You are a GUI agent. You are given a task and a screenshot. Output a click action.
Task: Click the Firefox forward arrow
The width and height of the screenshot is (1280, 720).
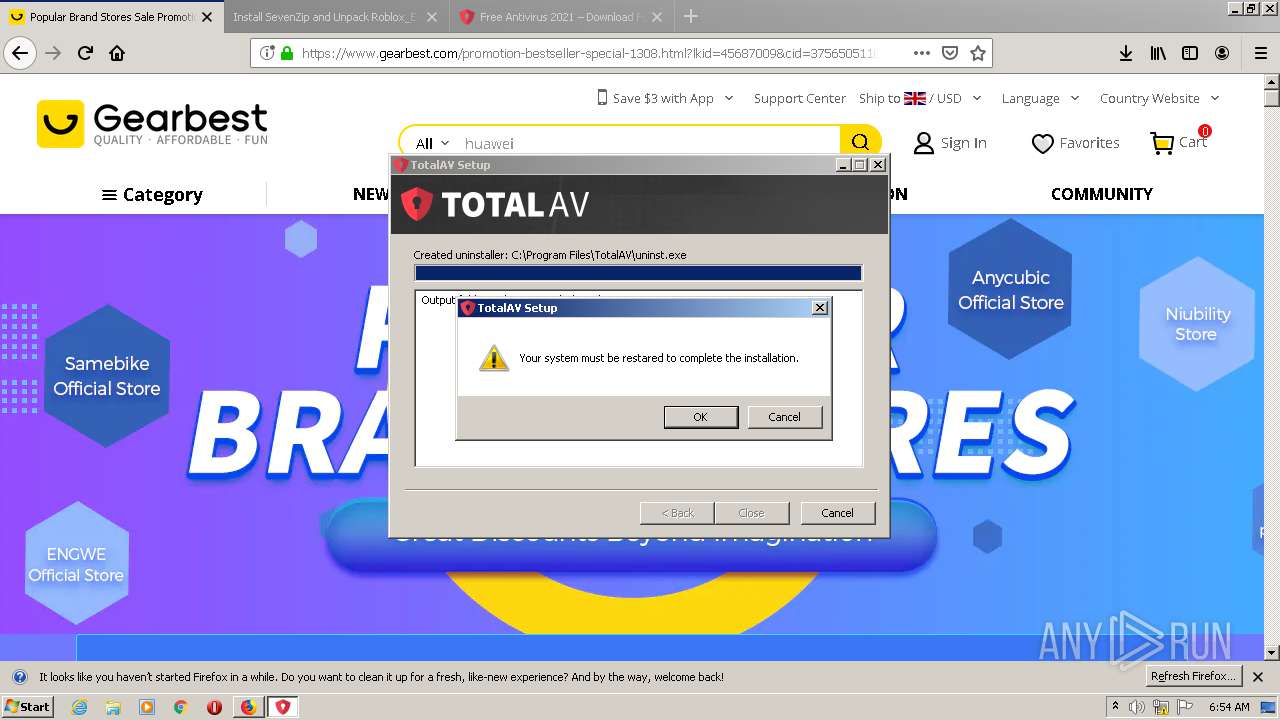pyautogui.click(x=54, y=53)
